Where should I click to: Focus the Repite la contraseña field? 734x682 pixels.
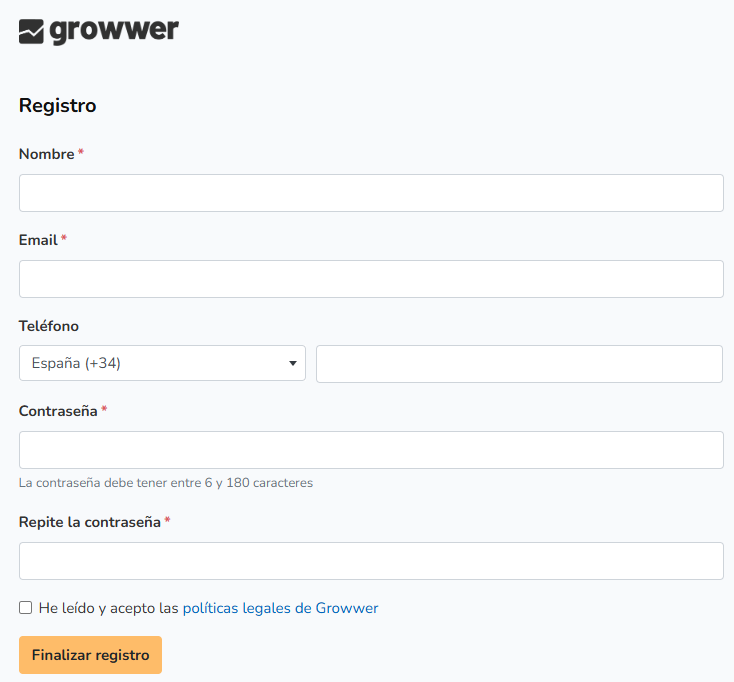click(371, 561)
